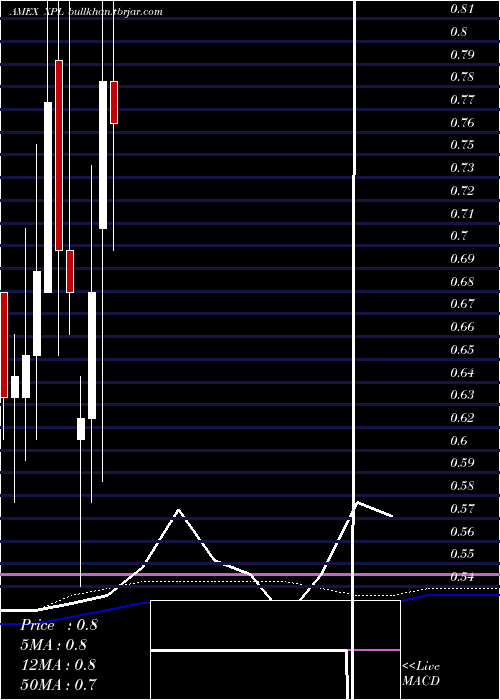This screenshot has height=700, width=500.
Task: Click the 0.6 price axis label
Action: [x=458, y=441]
